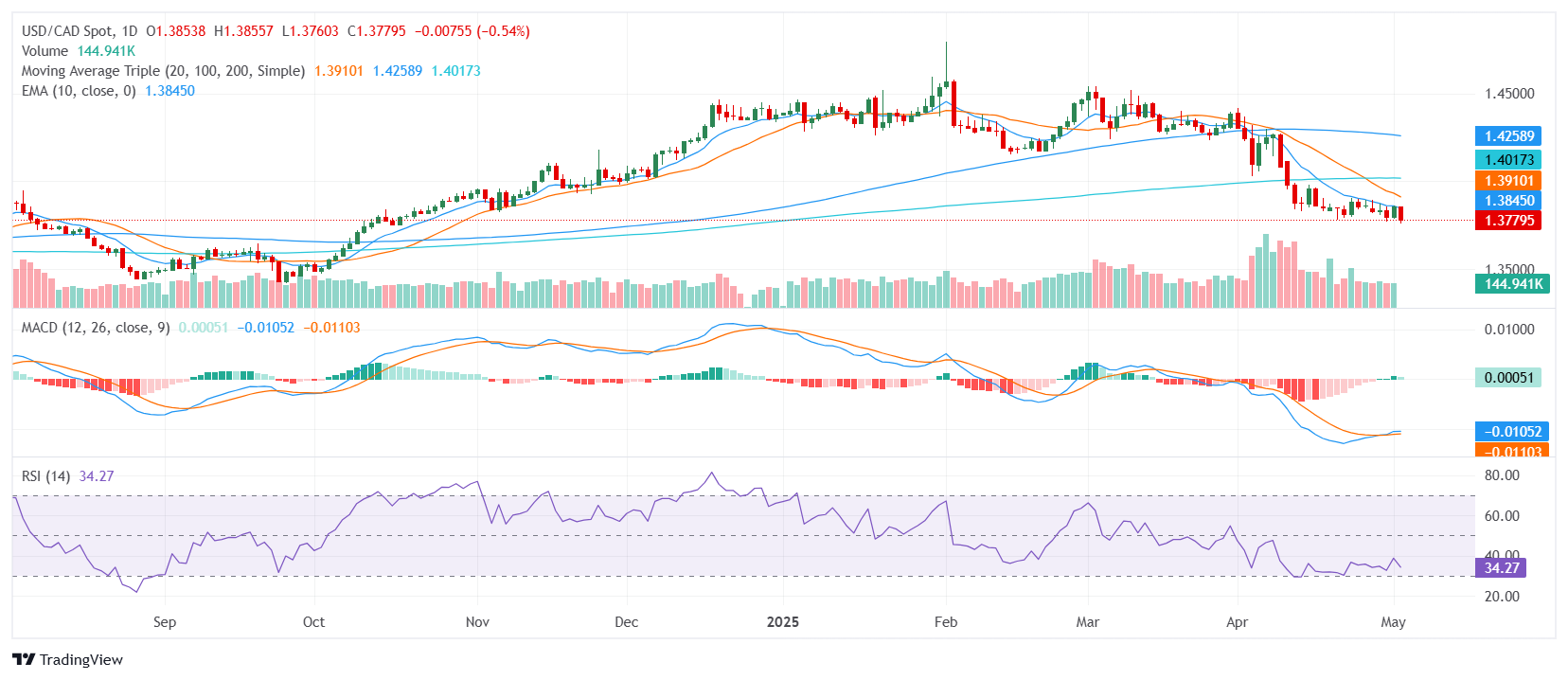Select the purple 34.27 RSI axis tag
Screen dimensions: 1568x680
[1501, 568]
